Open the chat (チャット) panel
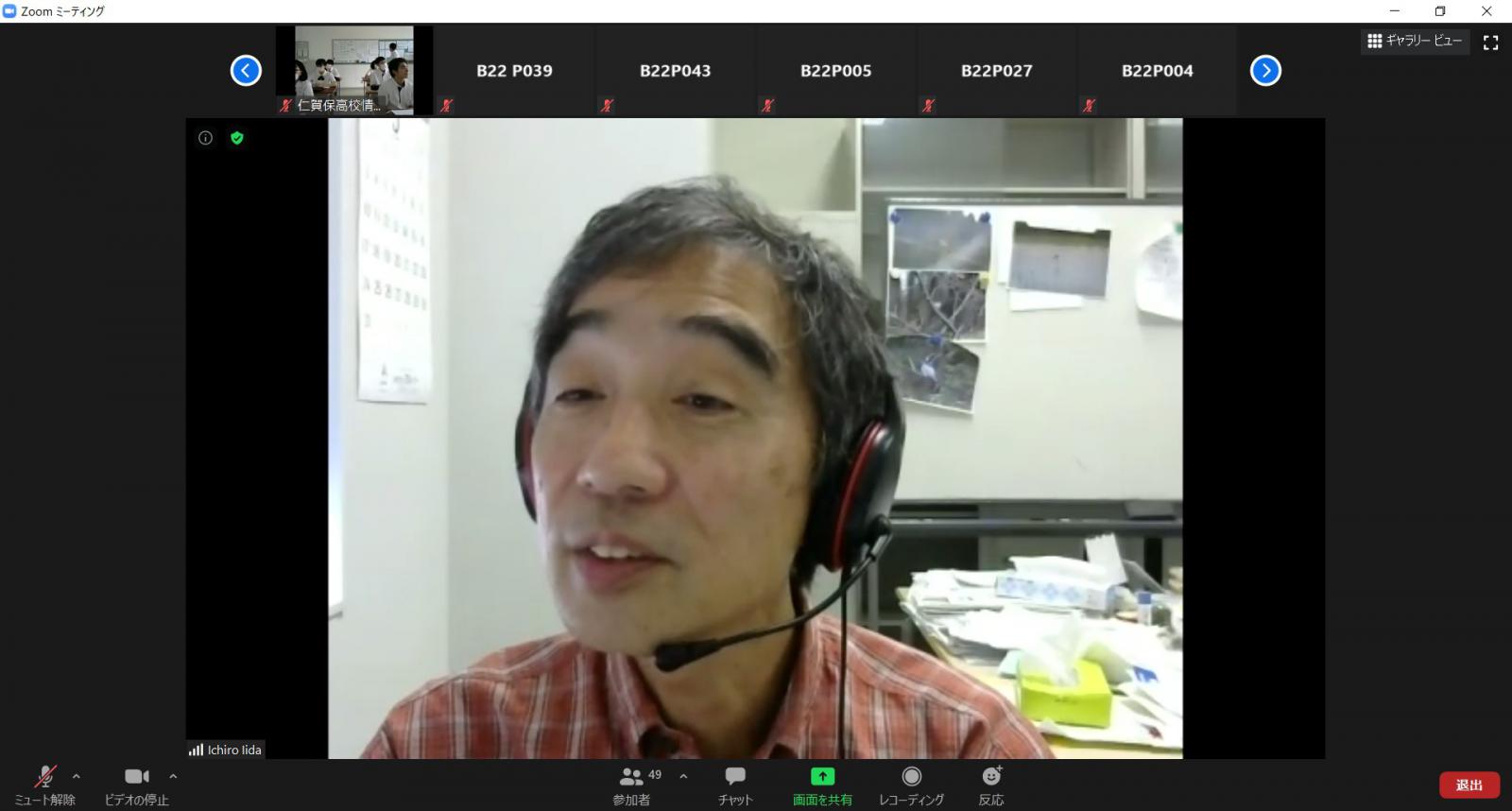The width and height of the screenshot is (1512, 811). (x=734, y=785)
